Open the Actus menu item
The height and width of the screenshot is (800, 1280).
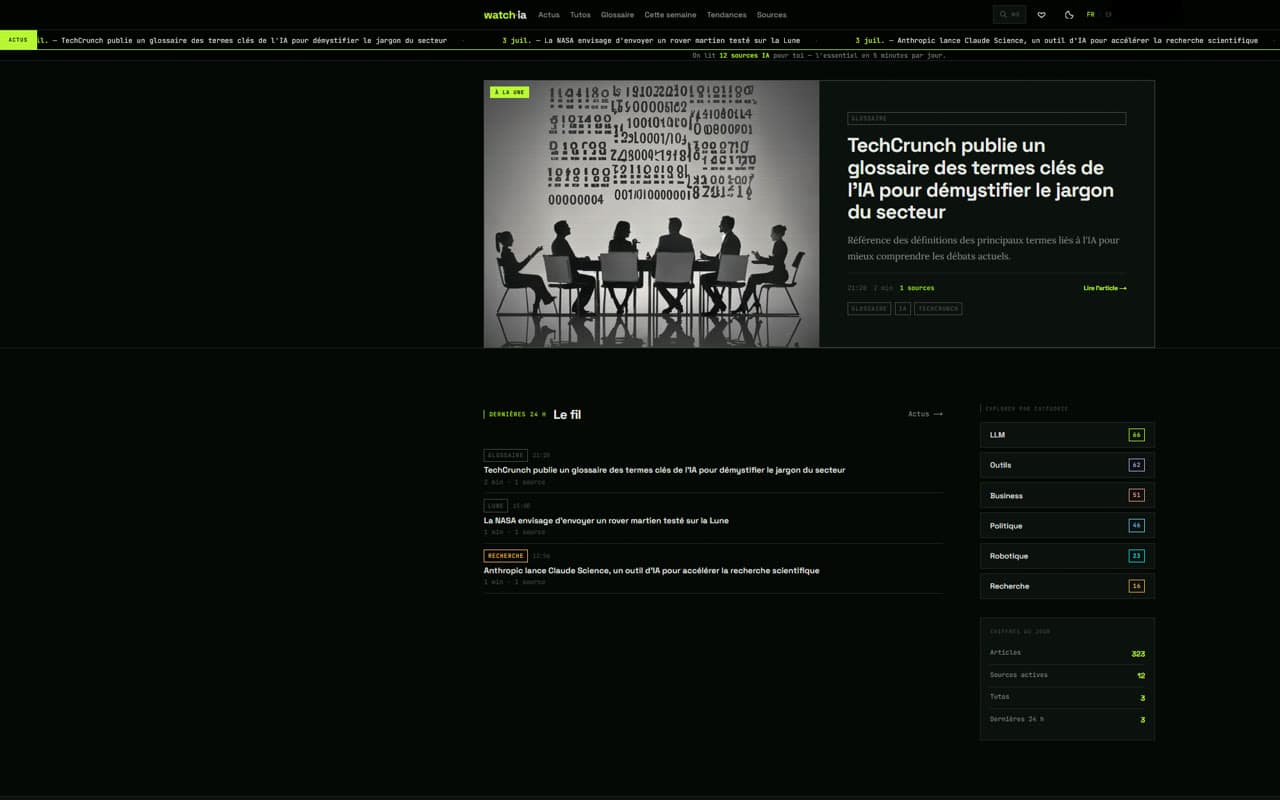549,15
